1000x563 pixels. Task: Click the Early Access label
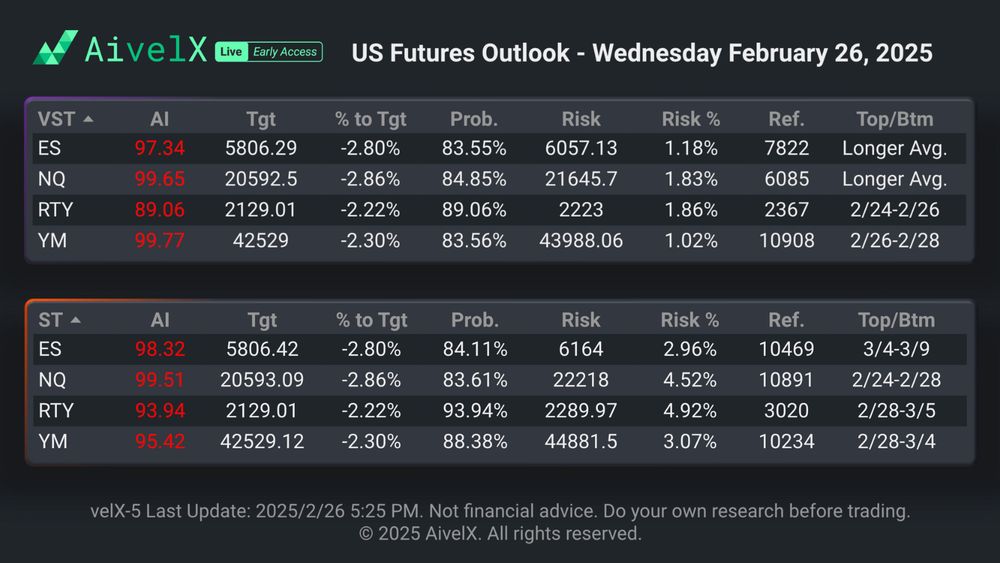284,52
